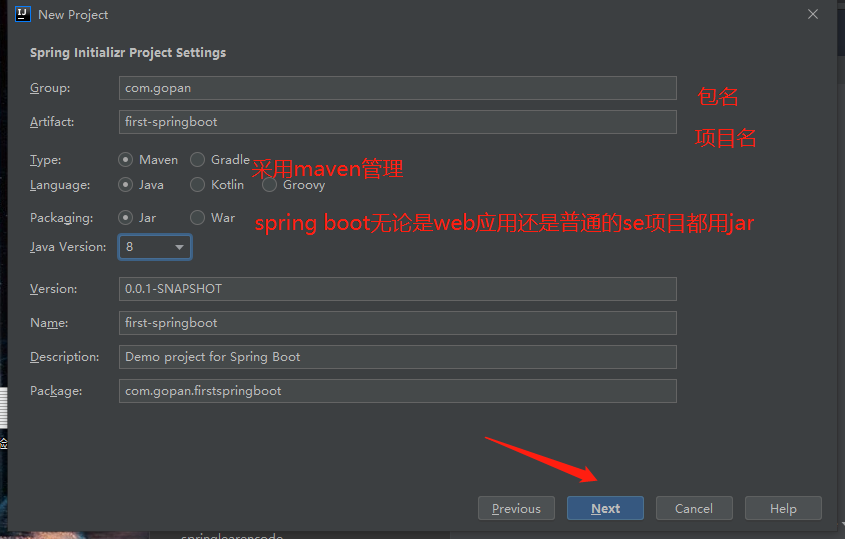Click the Version input field

pos(398,289)
